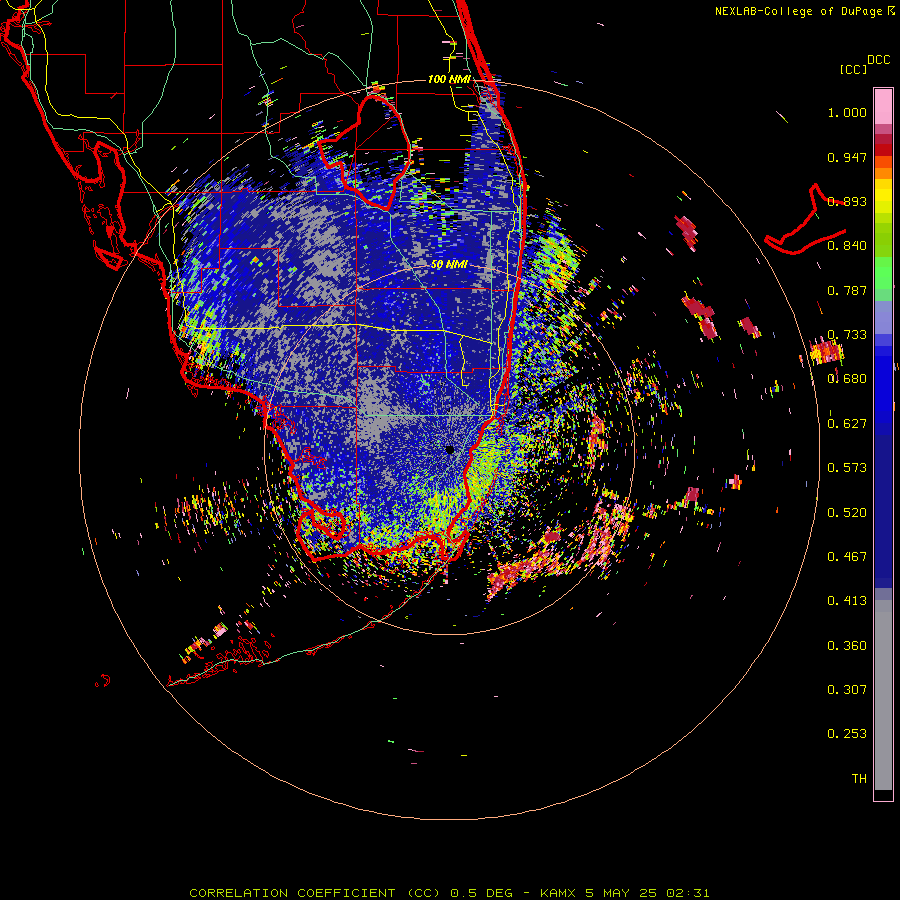This screenshot has width=900, height=900.
Task: Click the 0.893 scale value
Action: click(847, 201)
